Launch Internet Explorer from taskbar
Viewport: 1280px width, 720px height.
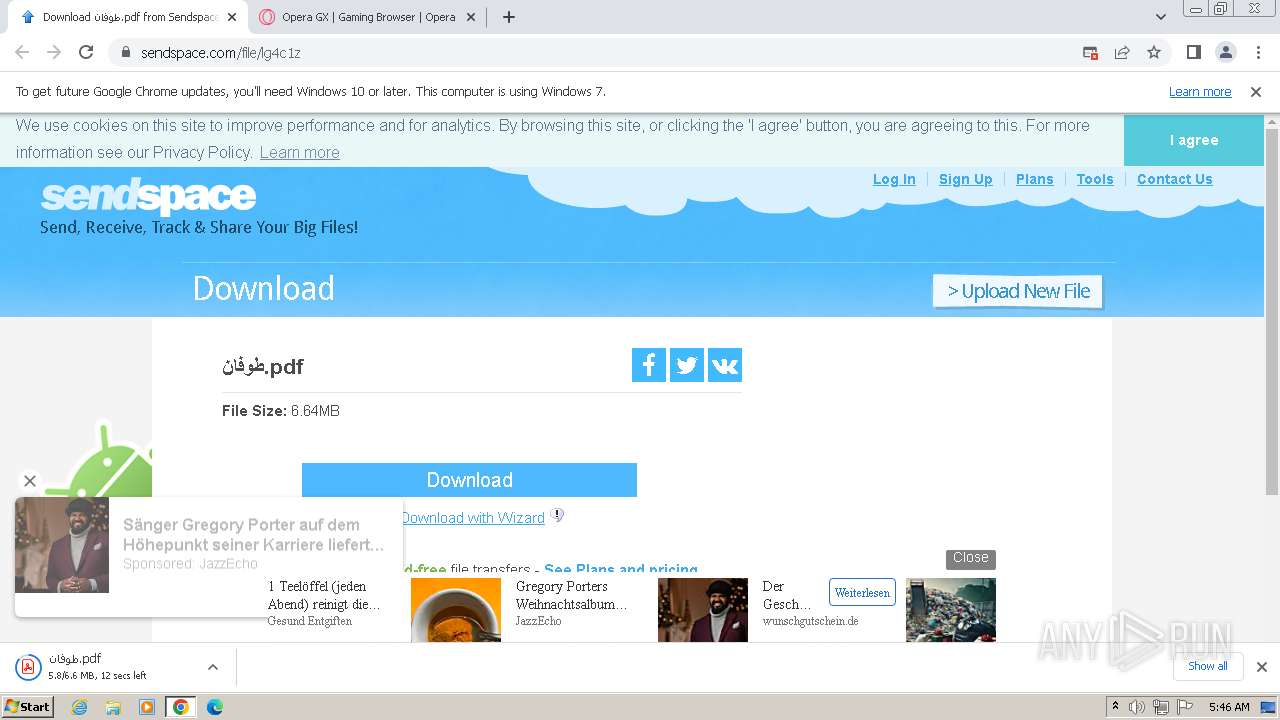[79, 707]
